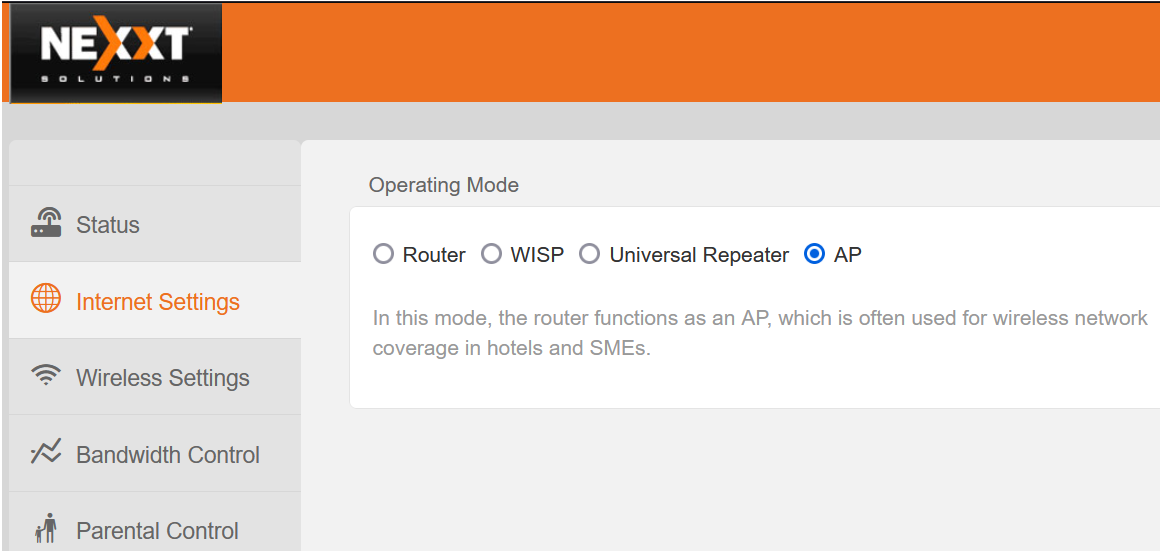Click the selected AP radio button
This screenshot has height=551, width=1160.
coord(814,254)
